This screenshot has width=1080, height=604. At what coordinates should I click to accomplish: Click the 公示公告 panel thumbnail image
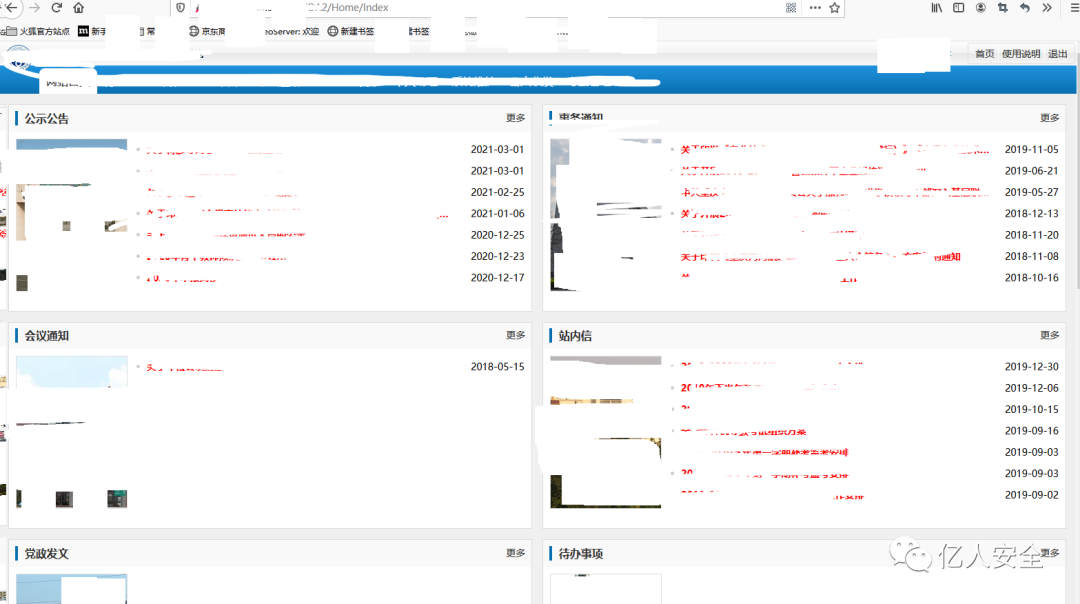coord(72,215)
